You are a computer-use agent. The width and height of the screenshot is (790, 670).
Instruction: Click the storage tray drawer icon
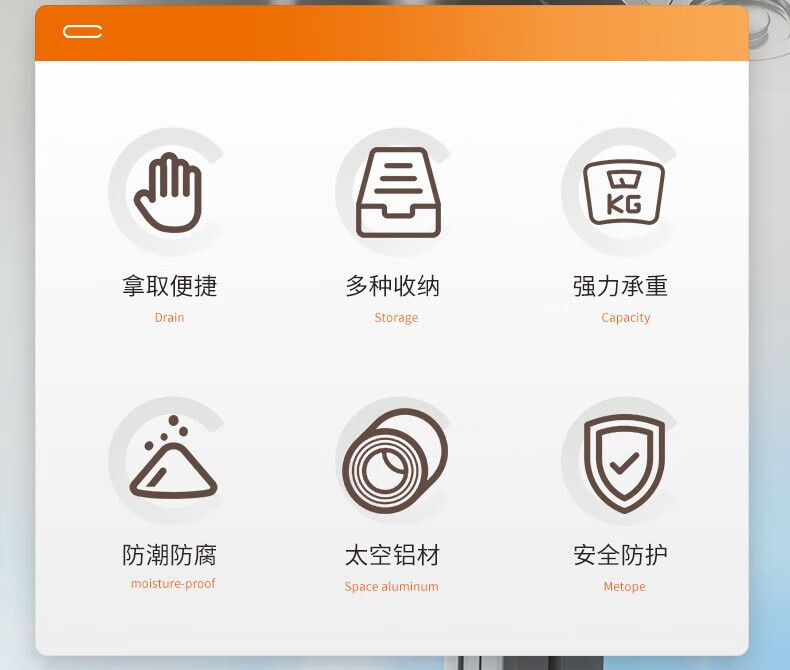[398, 192]
